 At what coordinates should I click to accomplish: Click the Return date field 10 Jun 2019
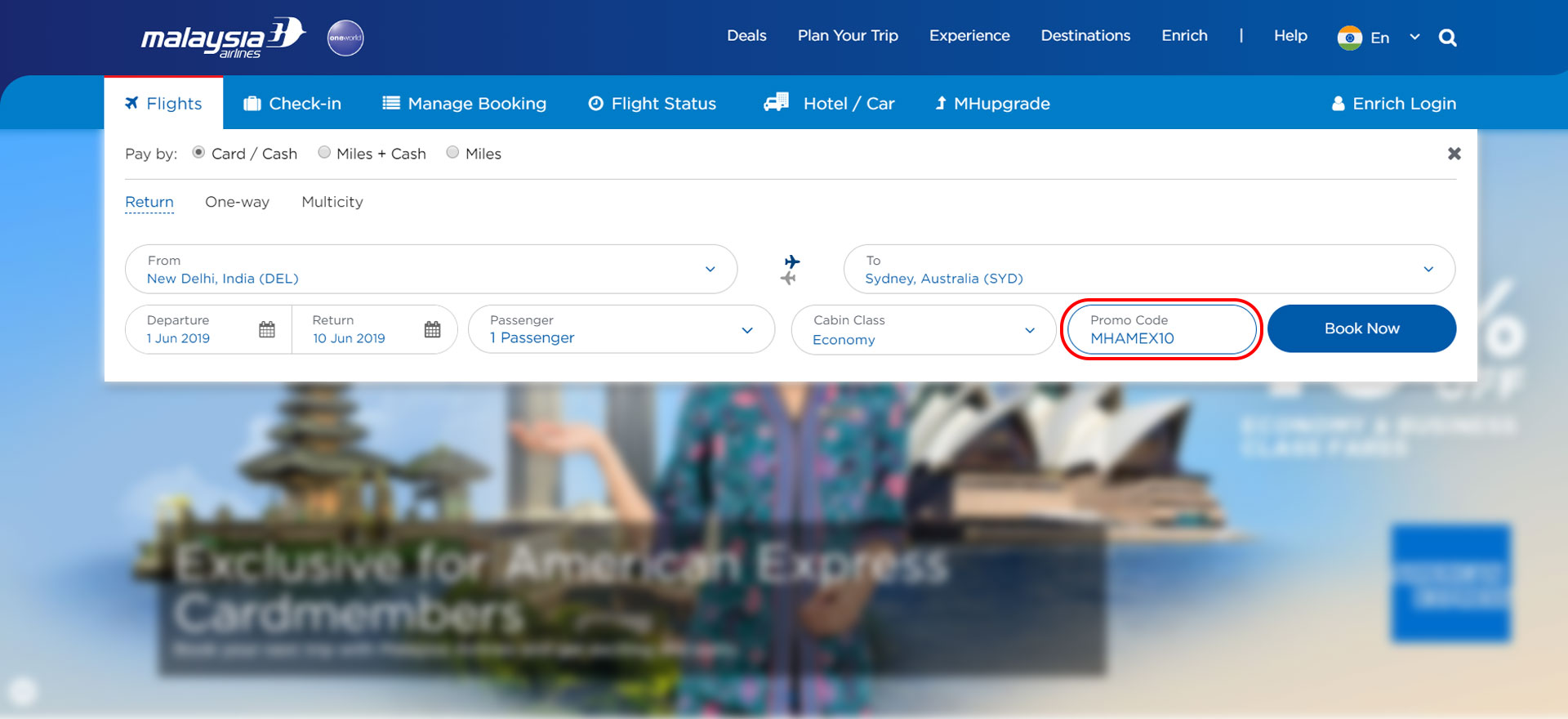pyautogui.click(x=374, y=329)
